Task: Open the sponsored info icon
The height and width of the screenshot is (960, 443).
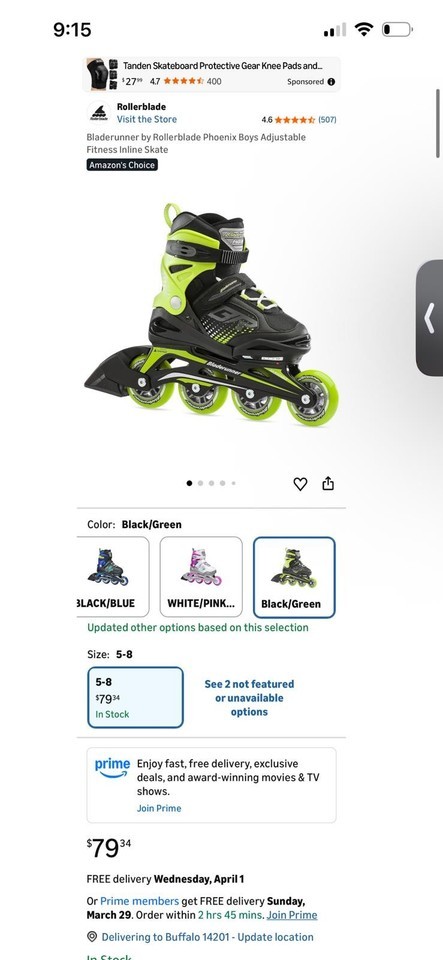Action: pyautogui.click(x=331, y=81)
